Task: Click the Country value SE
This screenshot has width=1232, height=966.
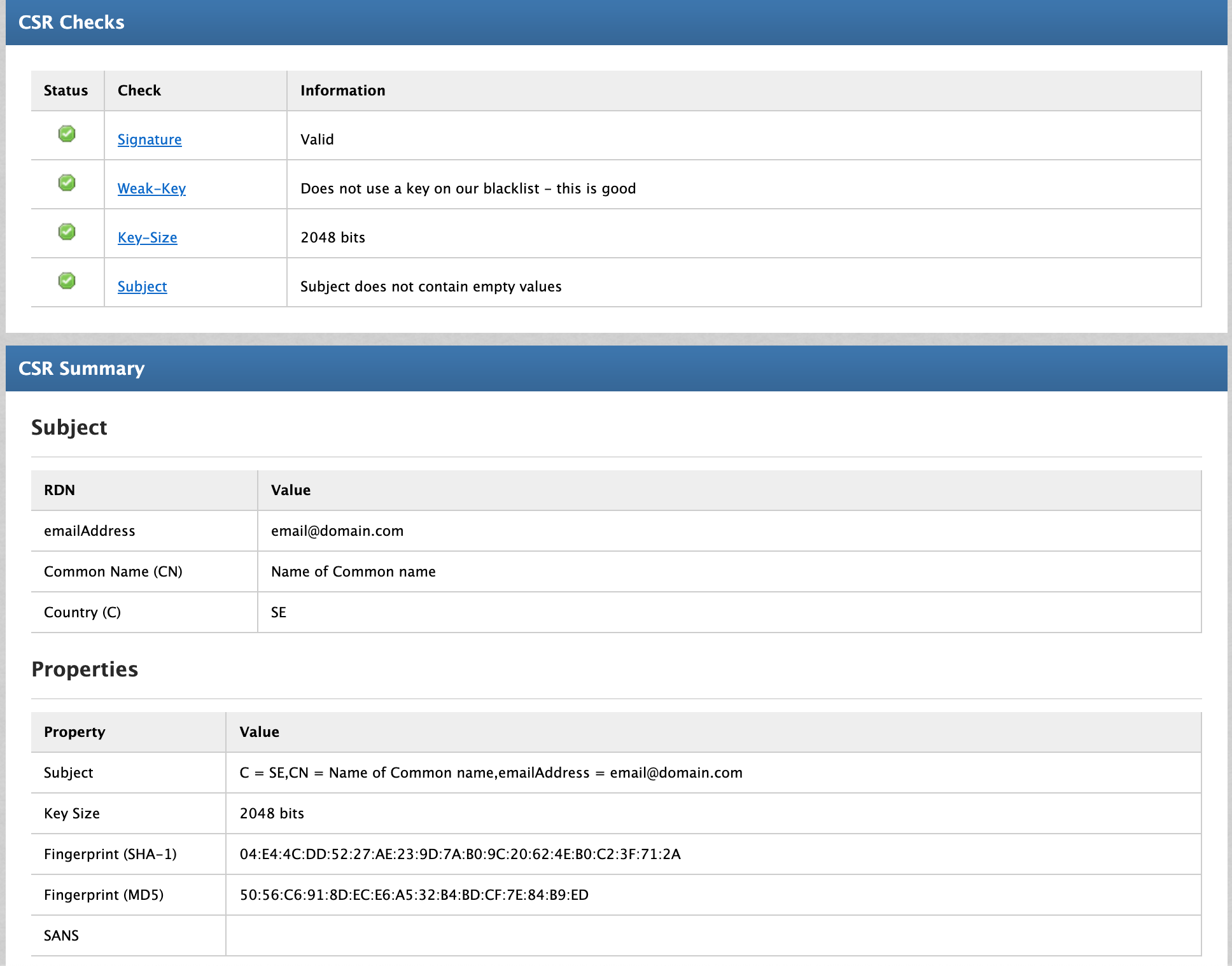Action: (x=279, y=612)
